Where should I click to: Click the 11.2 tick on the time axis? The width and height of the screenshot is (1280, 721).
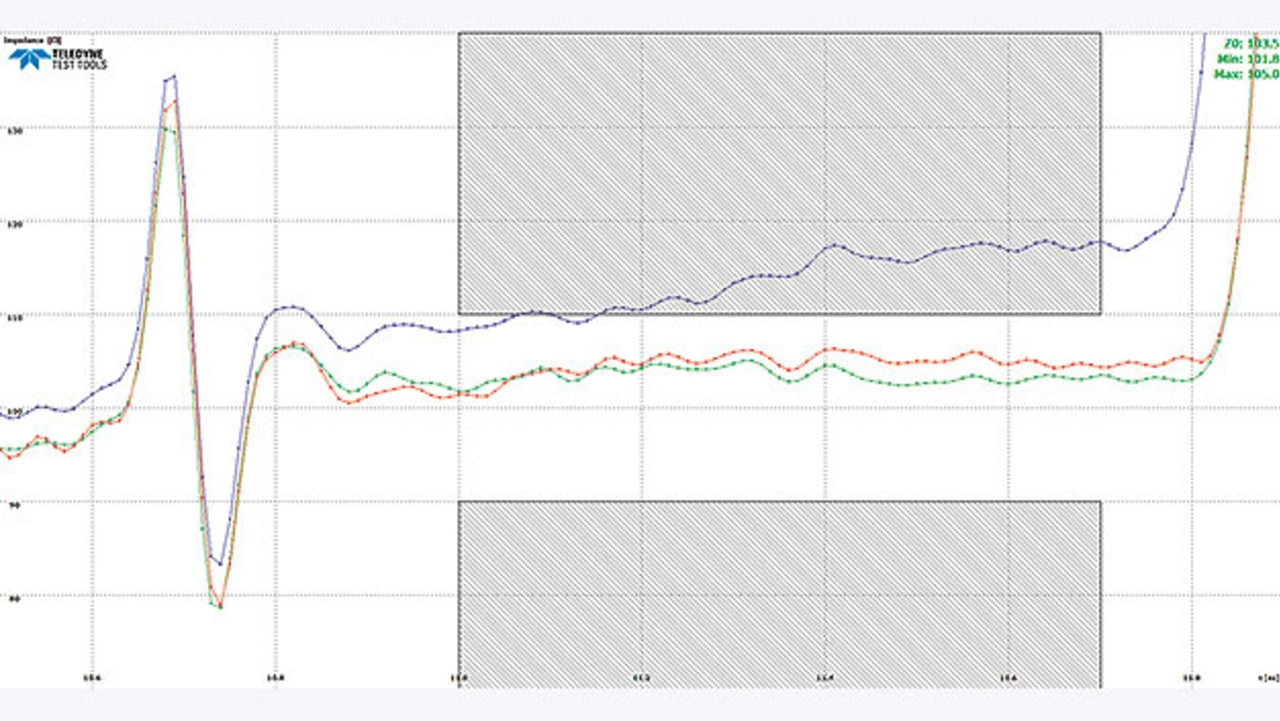click(641, 678)
